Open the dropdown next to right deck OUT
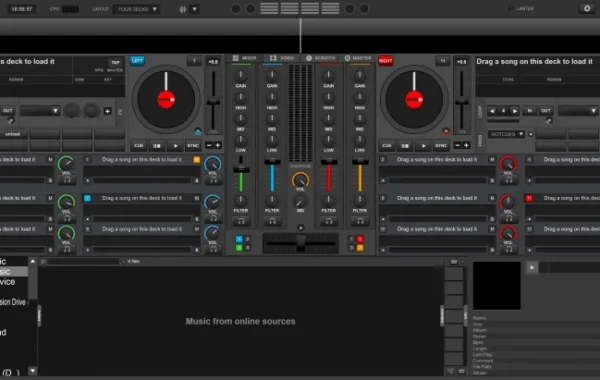The width and height of the screenshot is (600, 380). click(x=578, y=111)
